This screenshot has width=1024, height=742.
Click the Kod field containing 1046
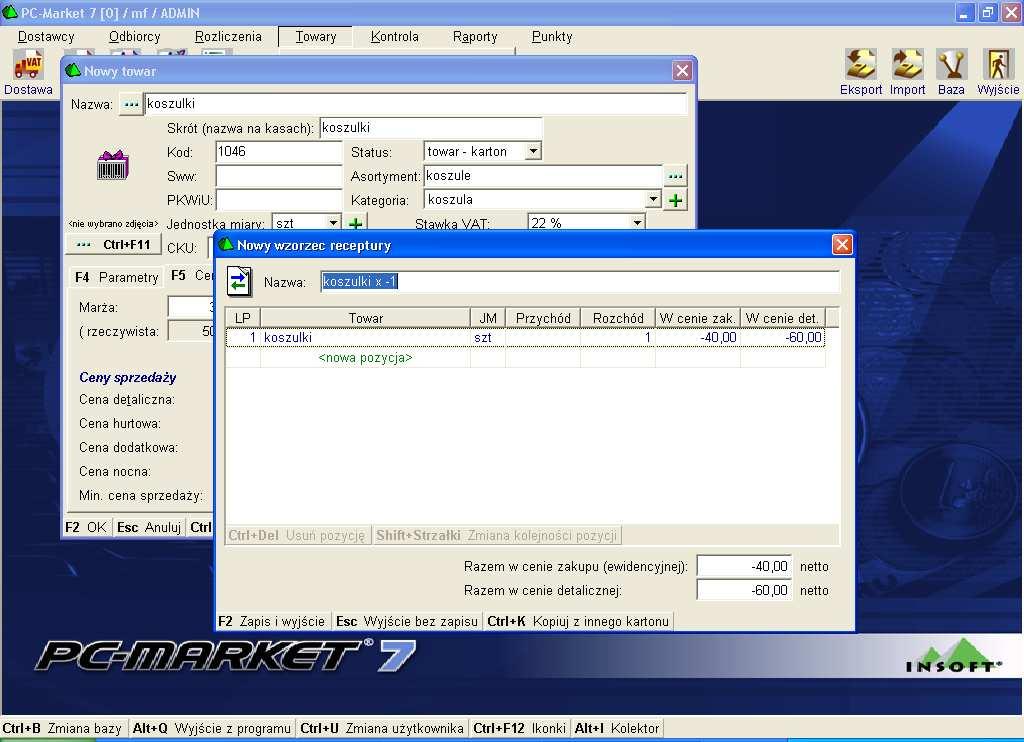tap(279, 152)
